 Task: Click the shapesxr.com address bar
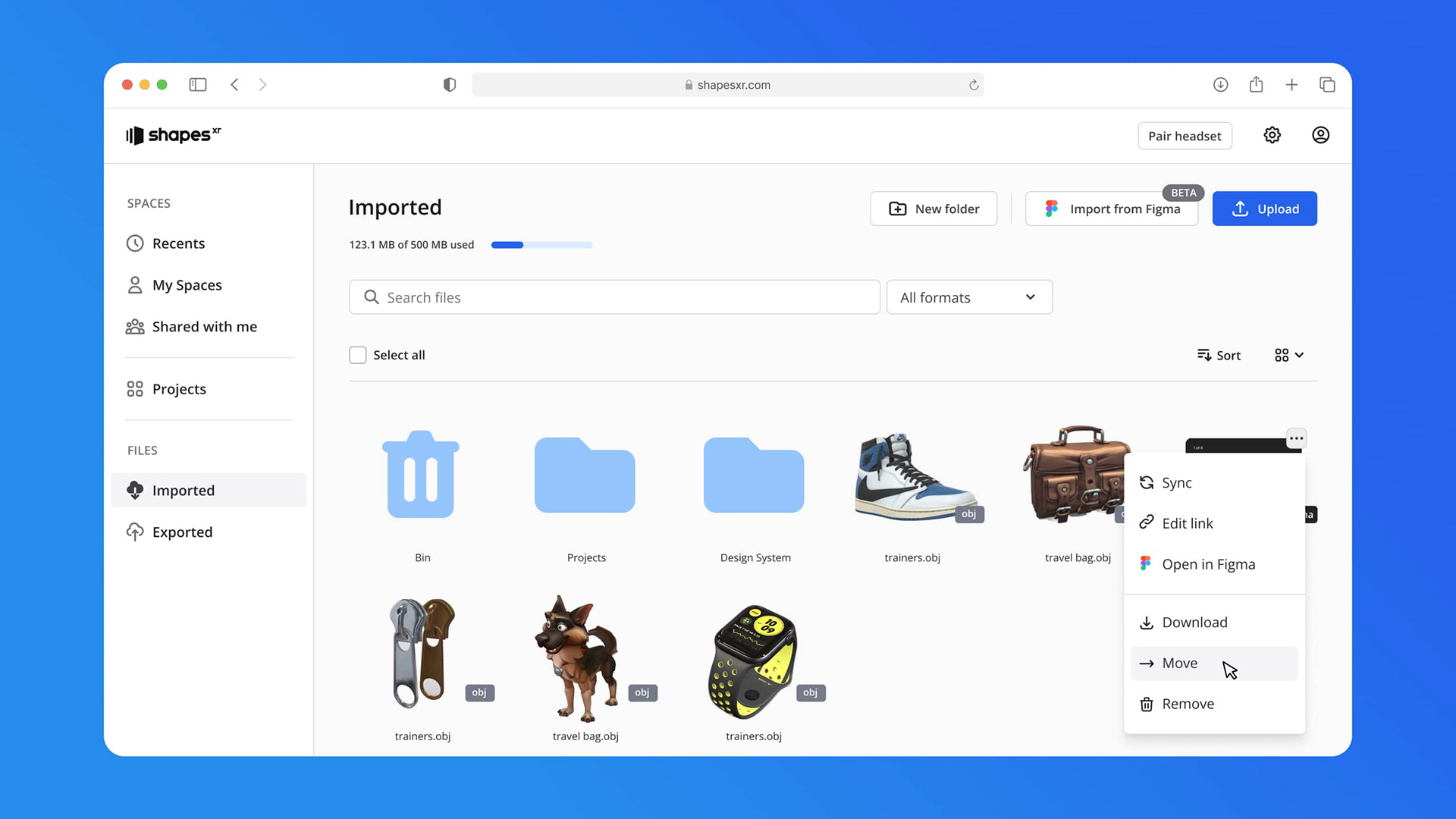click(x=727, y=85)
